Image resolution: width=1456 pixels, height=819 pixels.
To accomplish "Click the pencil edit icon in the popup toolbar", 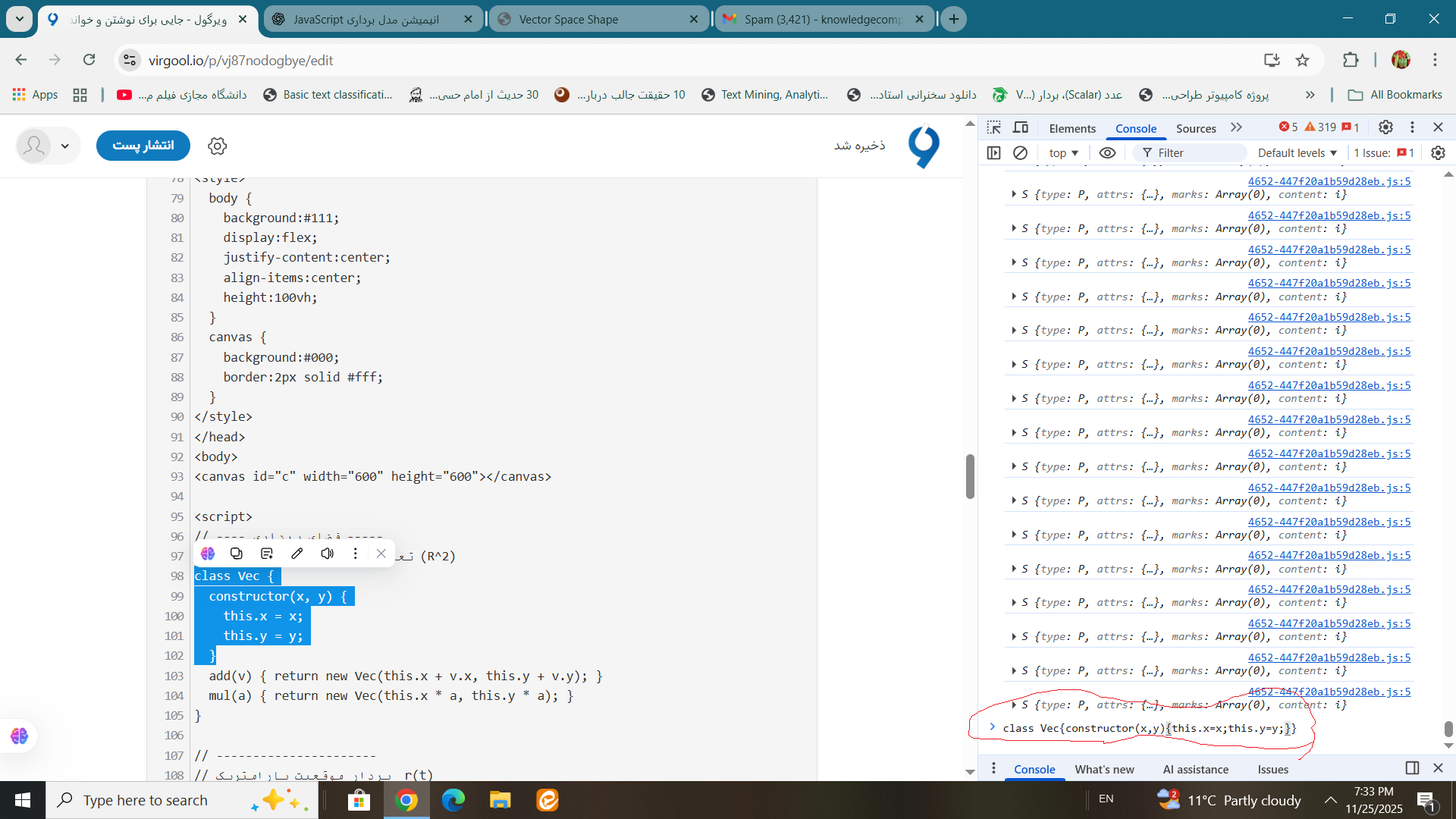I will tap(297, 554).
